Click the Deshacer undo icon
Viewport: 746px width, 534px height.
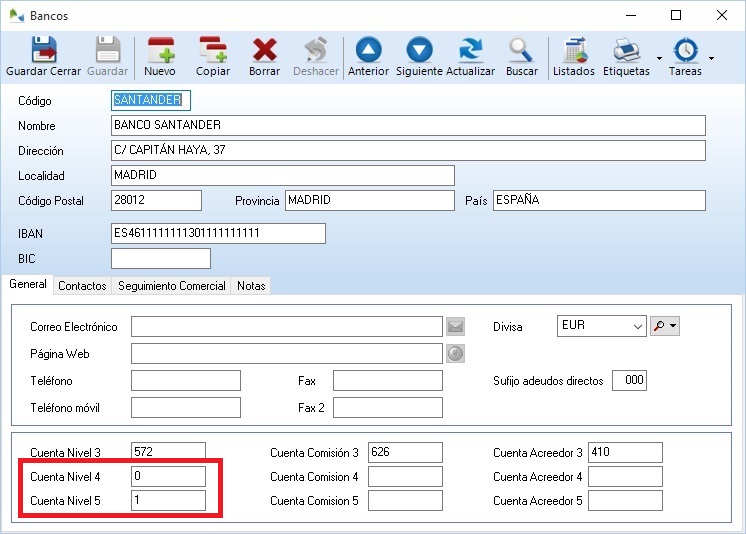[316, 49]
